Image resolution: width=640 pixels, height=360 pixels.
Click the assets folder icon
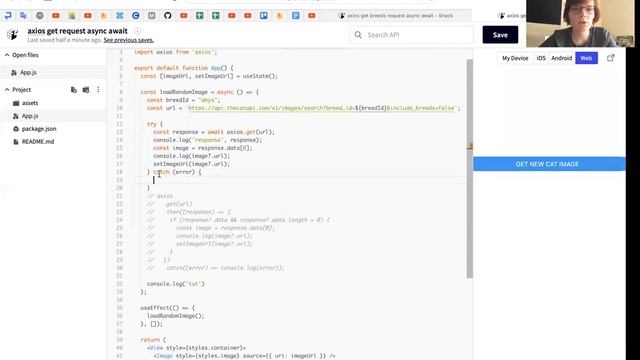[x=16, y=103]
